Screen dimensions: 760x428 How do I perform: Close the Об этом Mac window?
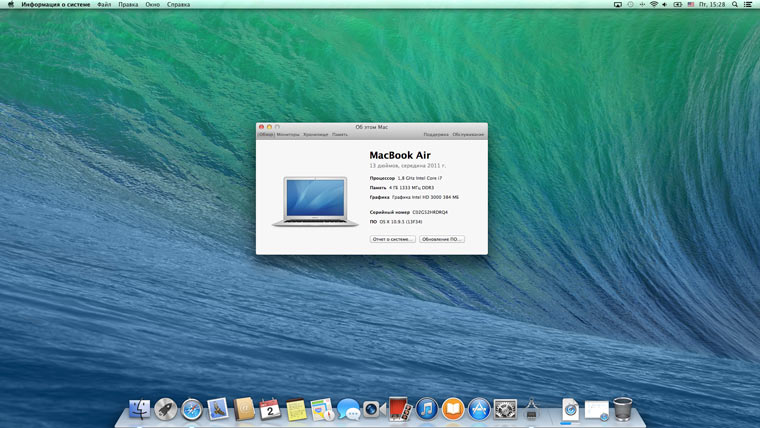click(261, 127)
